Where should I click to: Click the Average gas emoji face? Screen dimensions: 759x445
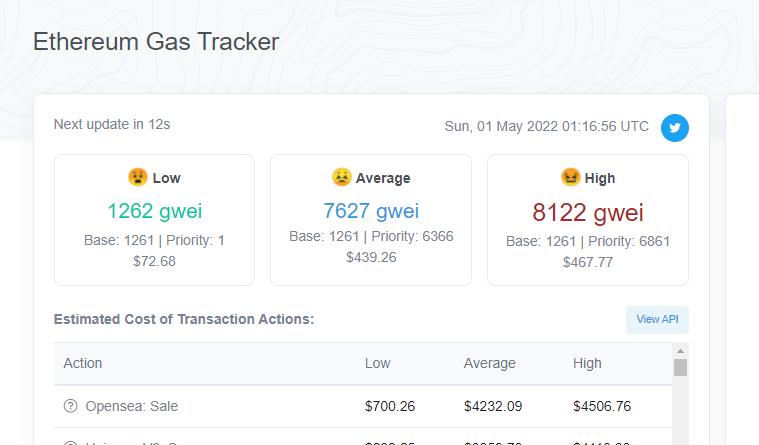[341, 177]
